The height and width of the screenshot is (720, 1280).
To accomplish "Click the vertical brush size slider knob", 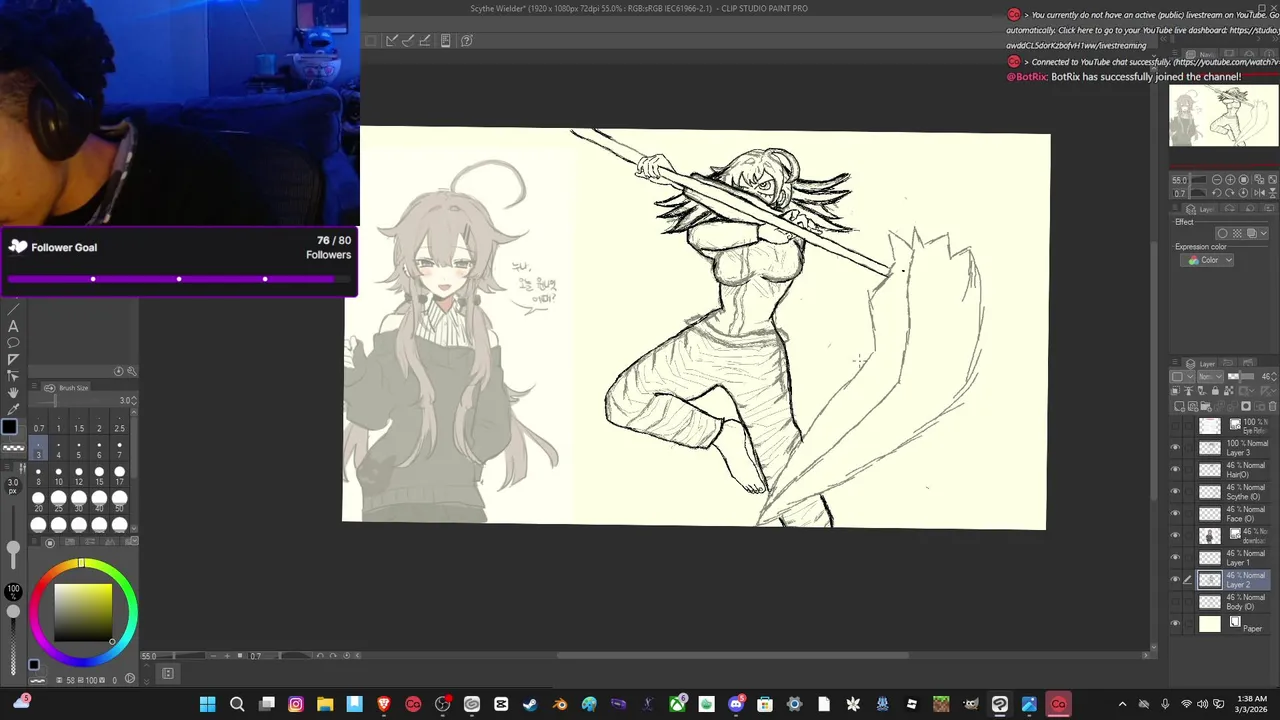I will (13, 547).
